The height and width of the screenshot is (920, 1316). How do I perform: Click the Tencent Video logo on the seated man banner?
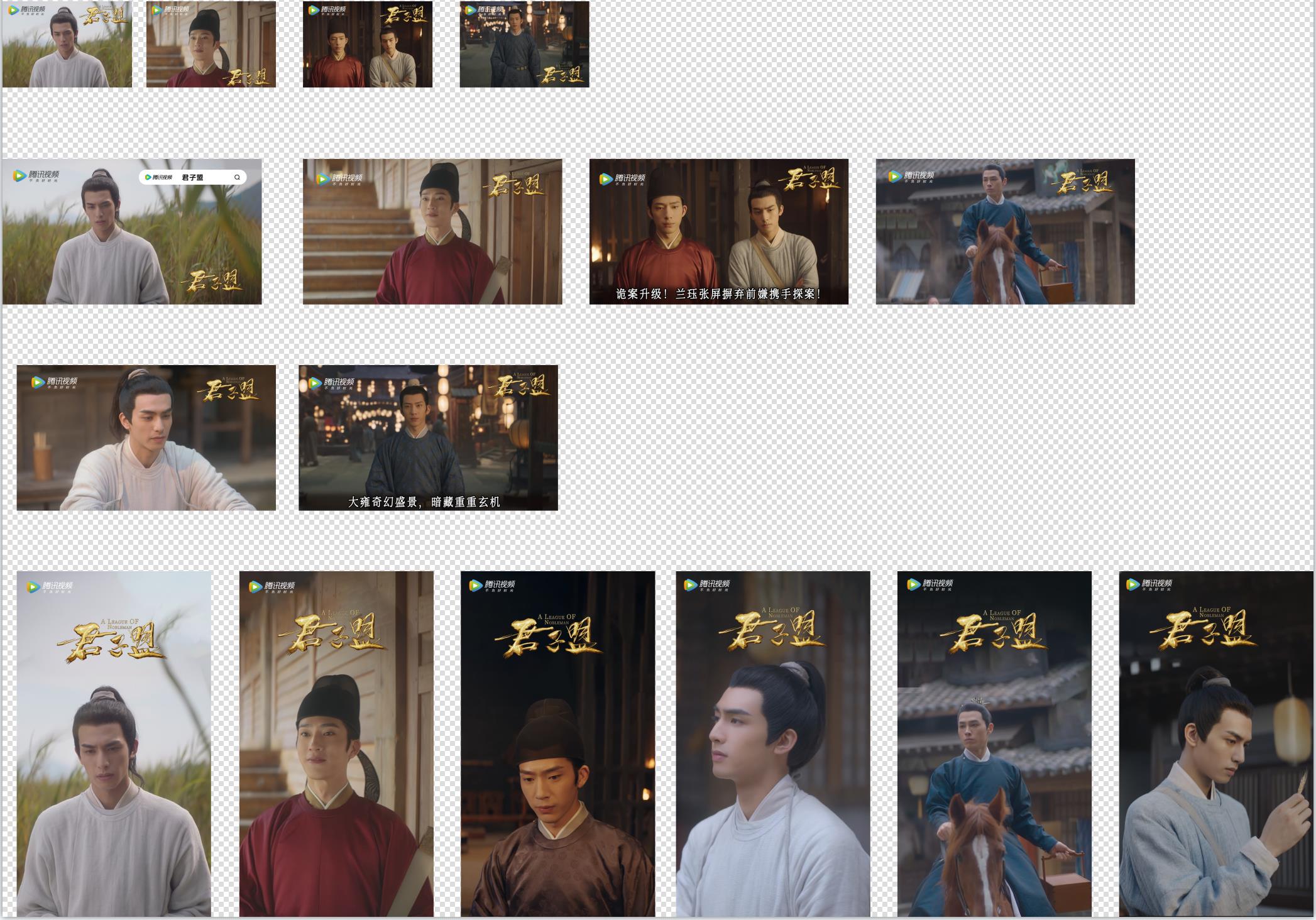click(x=53, y=382)
